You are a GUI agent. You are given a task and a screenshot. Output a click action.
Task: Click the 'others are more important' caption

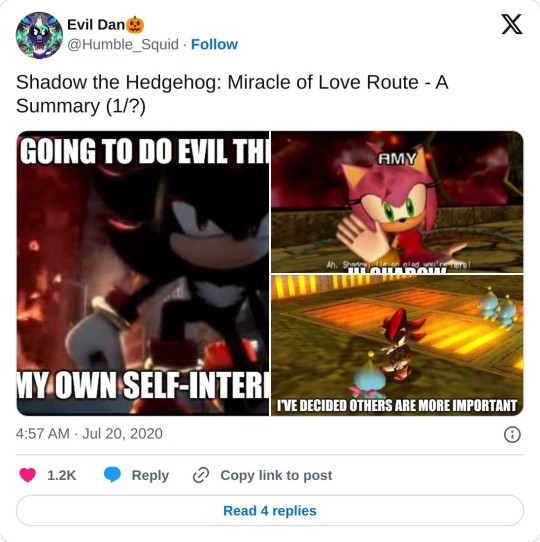click(x=397, y=406)
